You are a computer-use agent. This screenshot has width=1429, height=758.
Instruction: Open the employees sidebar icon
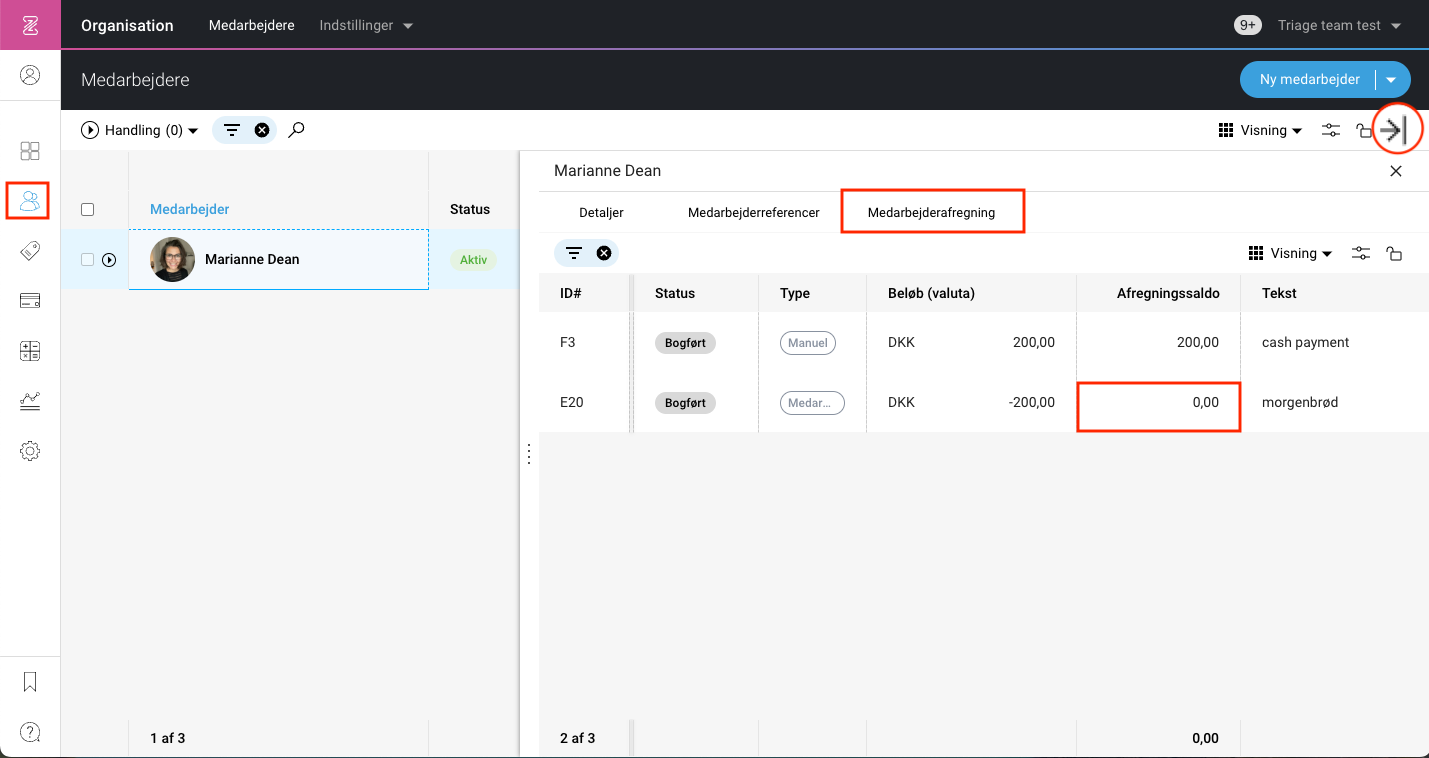pos(30,200)
